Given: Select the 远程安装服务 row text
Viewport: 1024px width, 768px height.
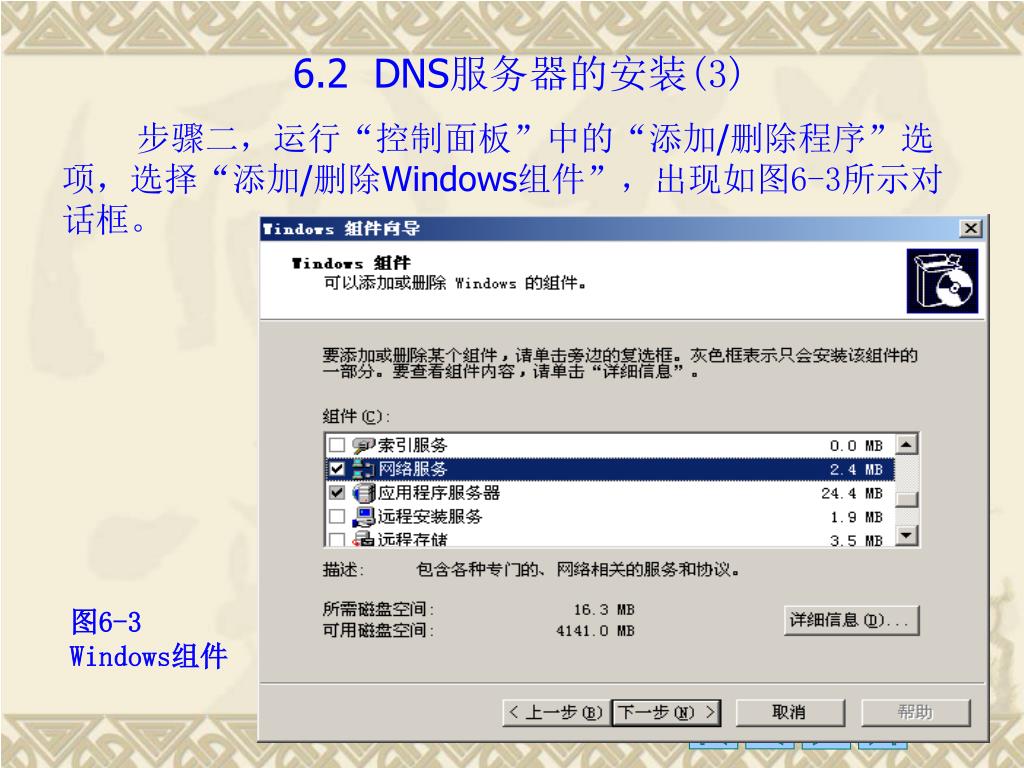Looking at the screenshot, I should click(430, 517).
